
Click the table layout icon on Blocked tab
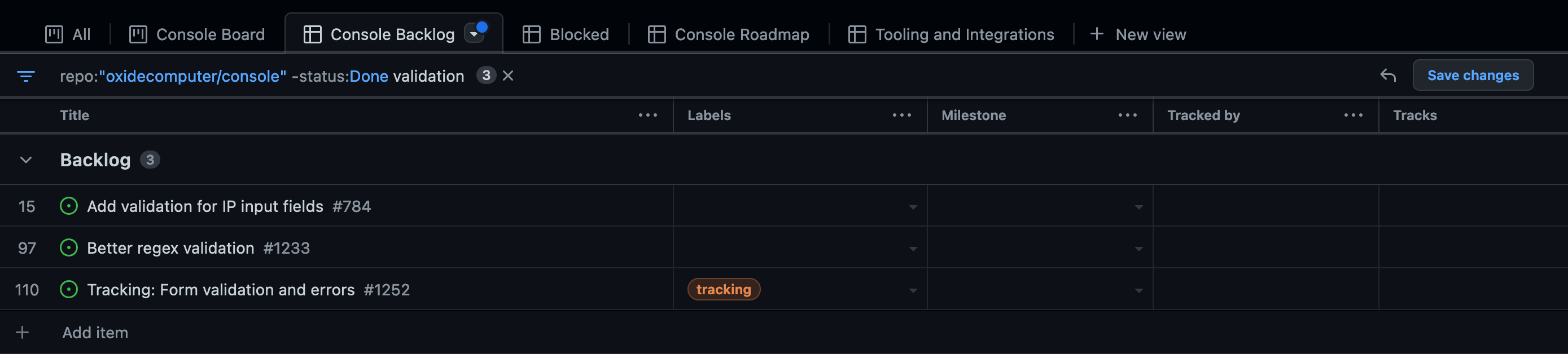pos(531,34)
